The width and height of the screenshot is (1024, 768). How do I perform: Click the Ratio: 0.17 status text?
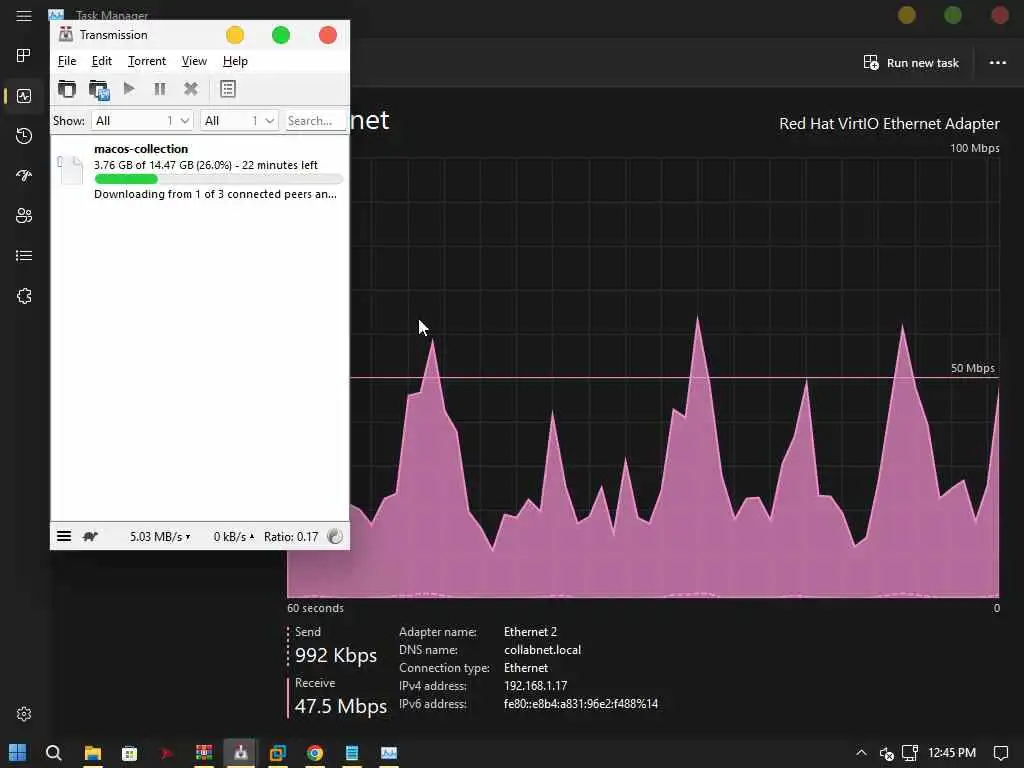291,536
